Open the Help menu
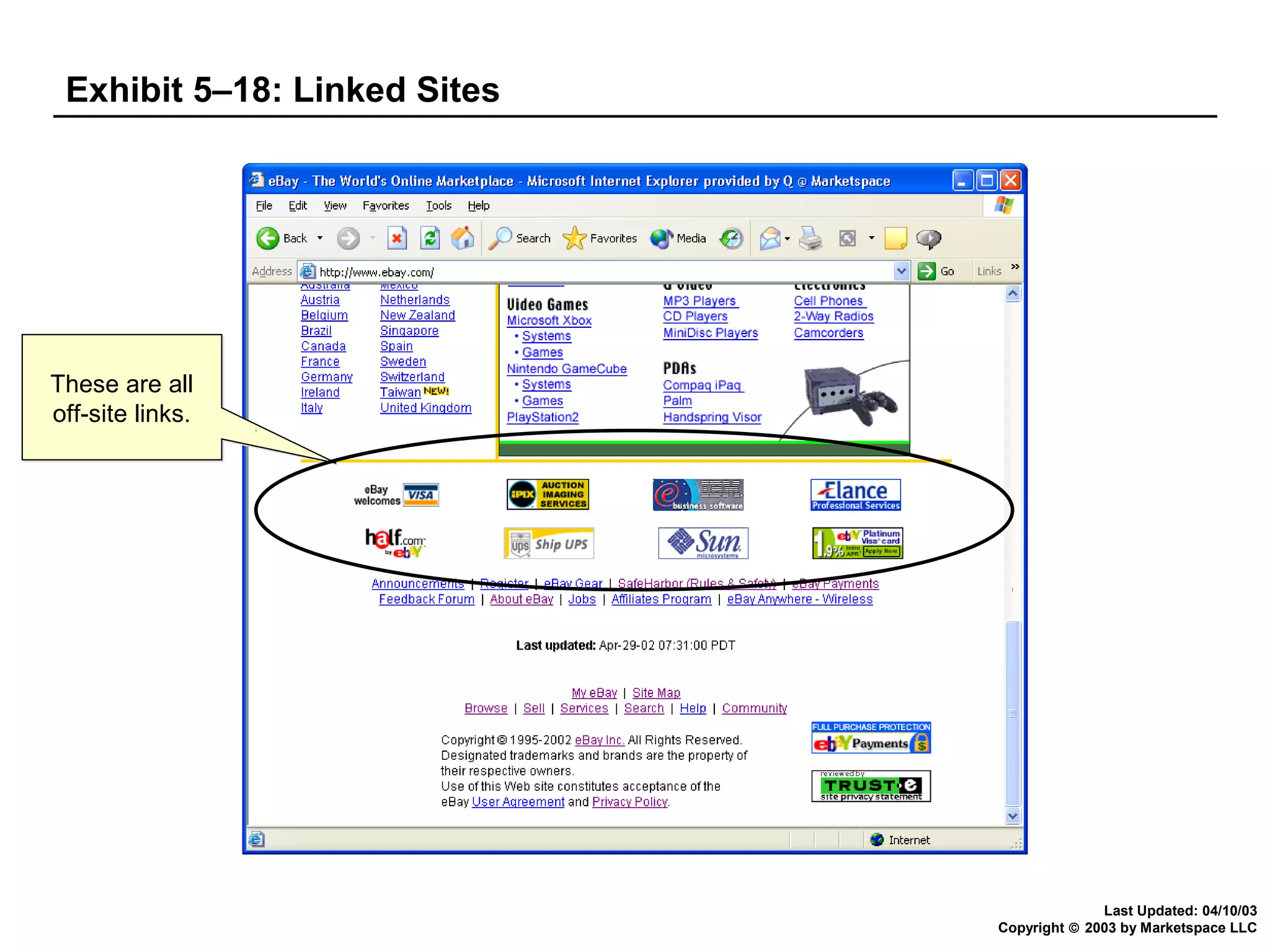This screenshot has width=1270, height=952. (x=478, y=206)
